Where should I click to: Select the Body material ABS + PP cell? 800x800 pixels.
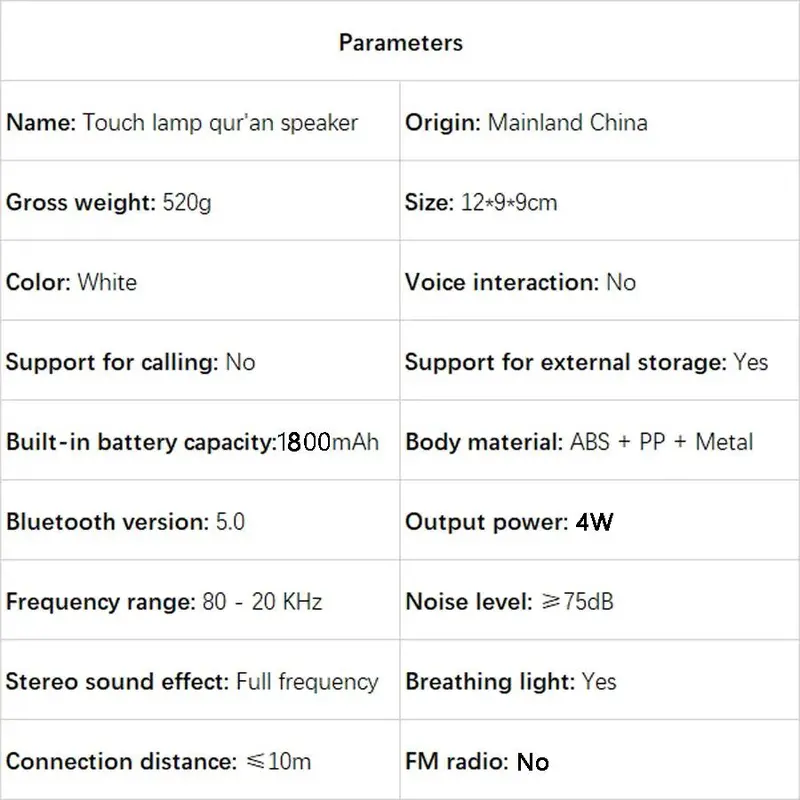click(x=579, y=442)
